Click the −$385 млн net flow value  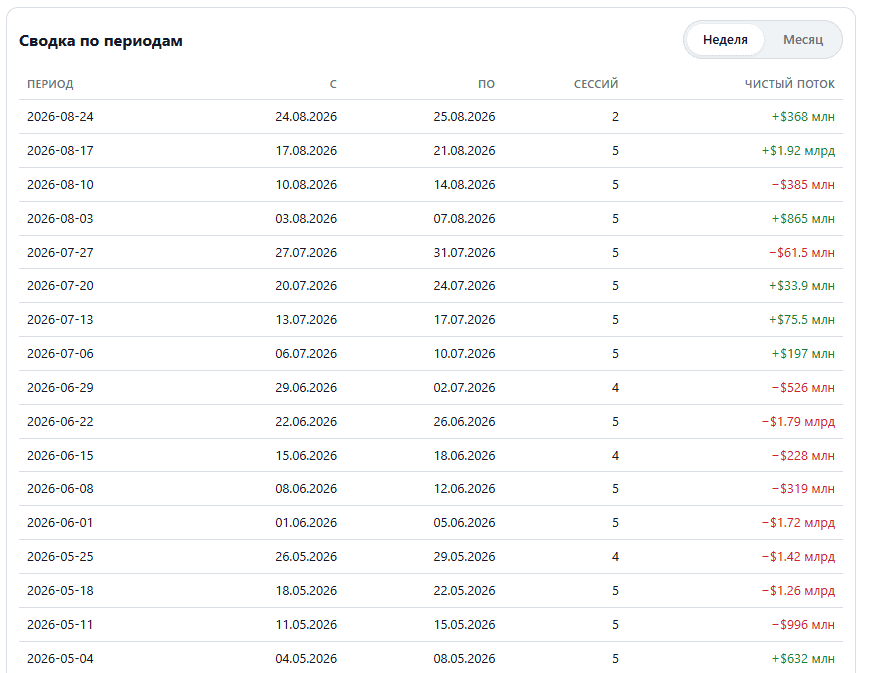point(803,185)
